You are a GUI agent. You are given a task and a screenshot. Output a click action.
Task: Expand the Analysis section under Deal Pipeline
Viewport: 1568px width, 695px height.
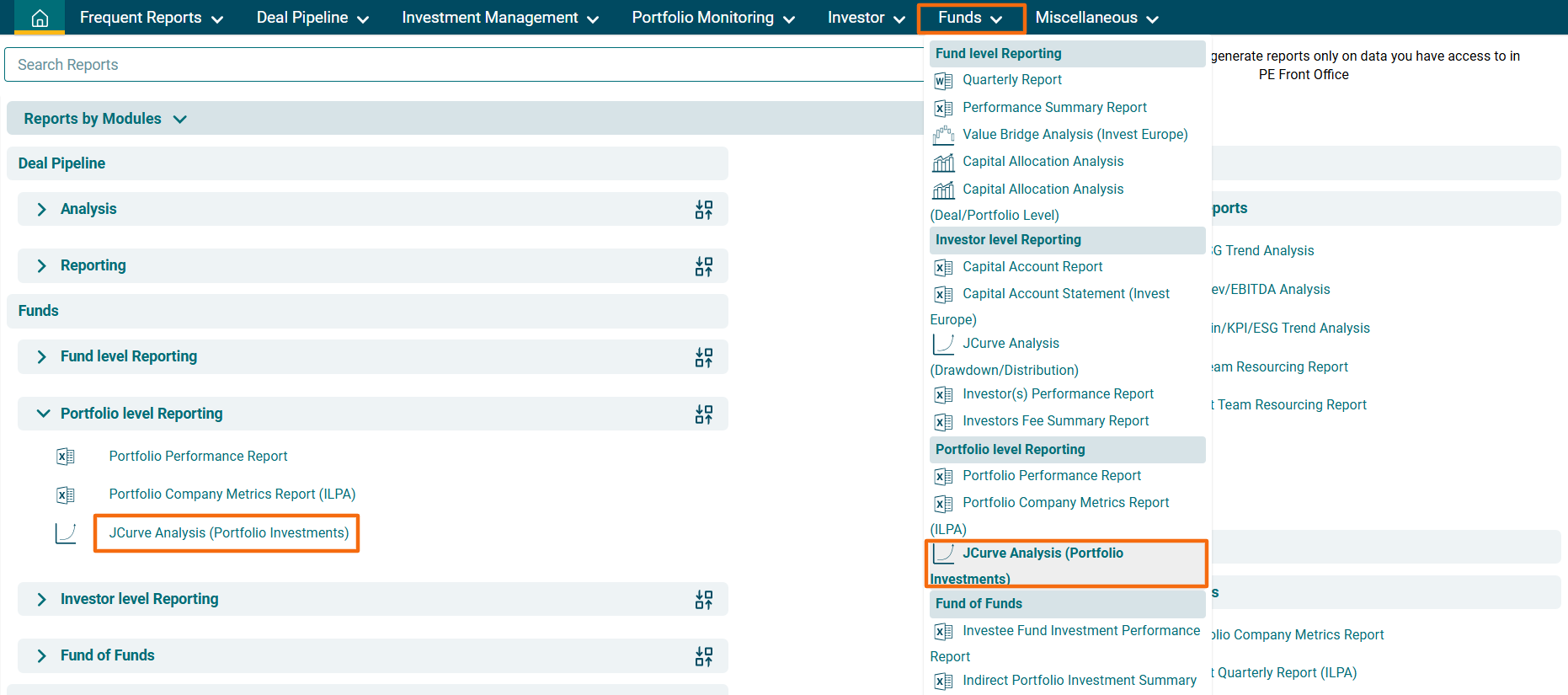(42, 210)
